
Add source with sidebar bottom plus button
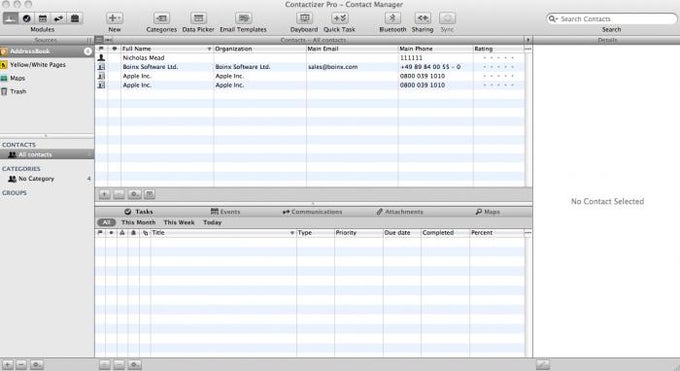coord(7,364)
